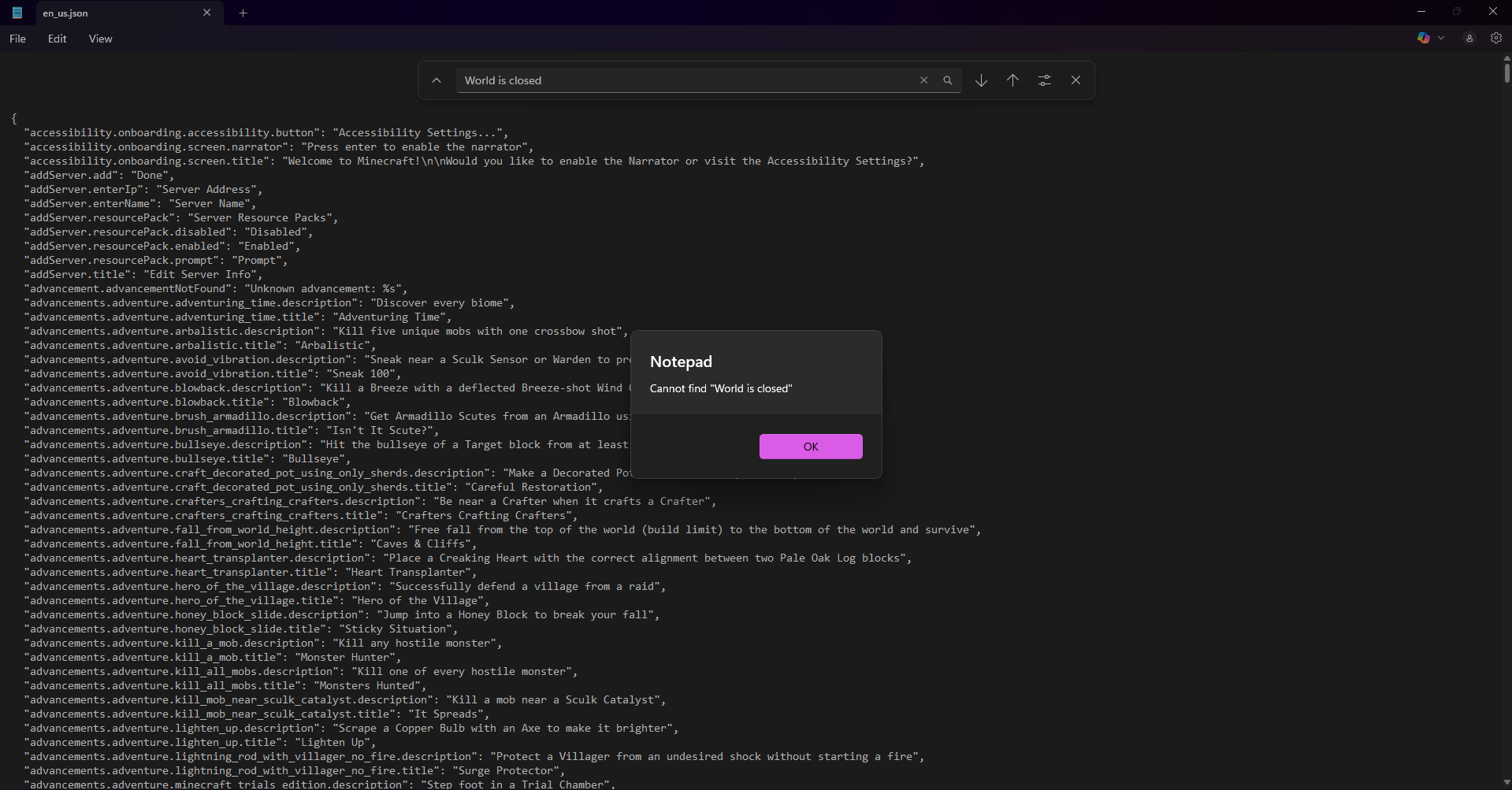
Task: Click the Copilot icon
Action: coord(1423,38)
